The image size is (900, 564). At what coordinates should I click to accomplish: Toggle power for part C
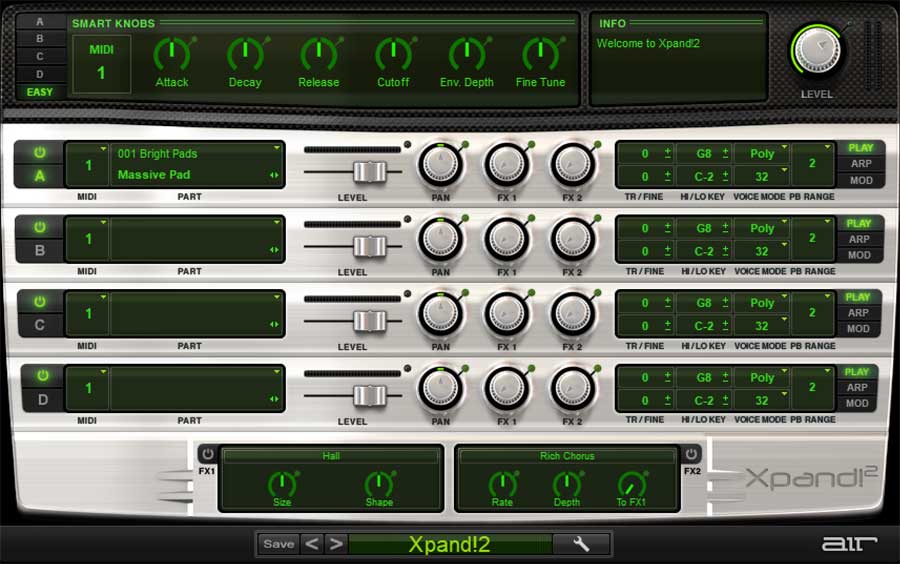(39, 302)
